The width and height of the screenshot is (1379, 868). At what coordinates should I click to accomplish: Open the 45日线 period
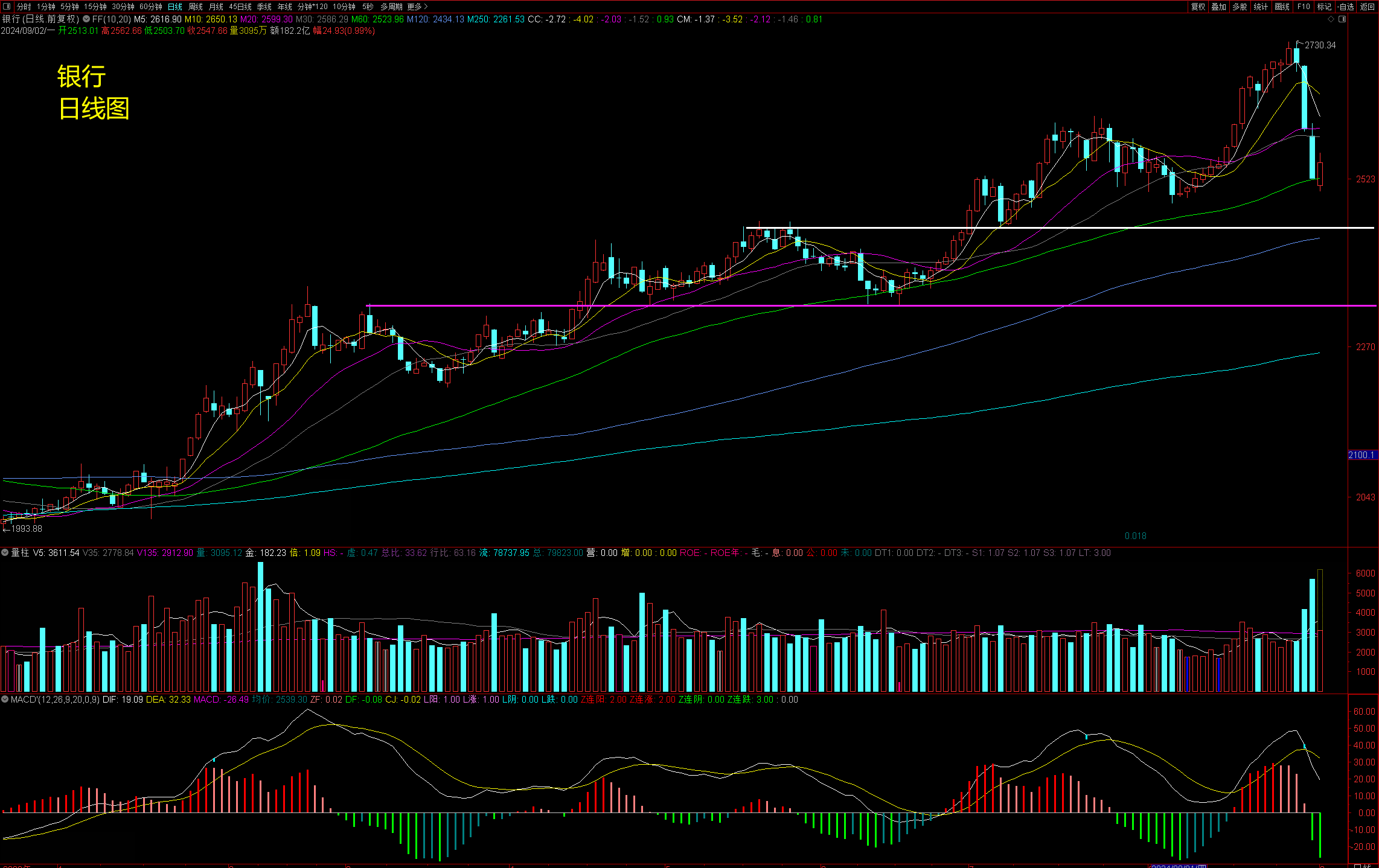coord(240,7)
